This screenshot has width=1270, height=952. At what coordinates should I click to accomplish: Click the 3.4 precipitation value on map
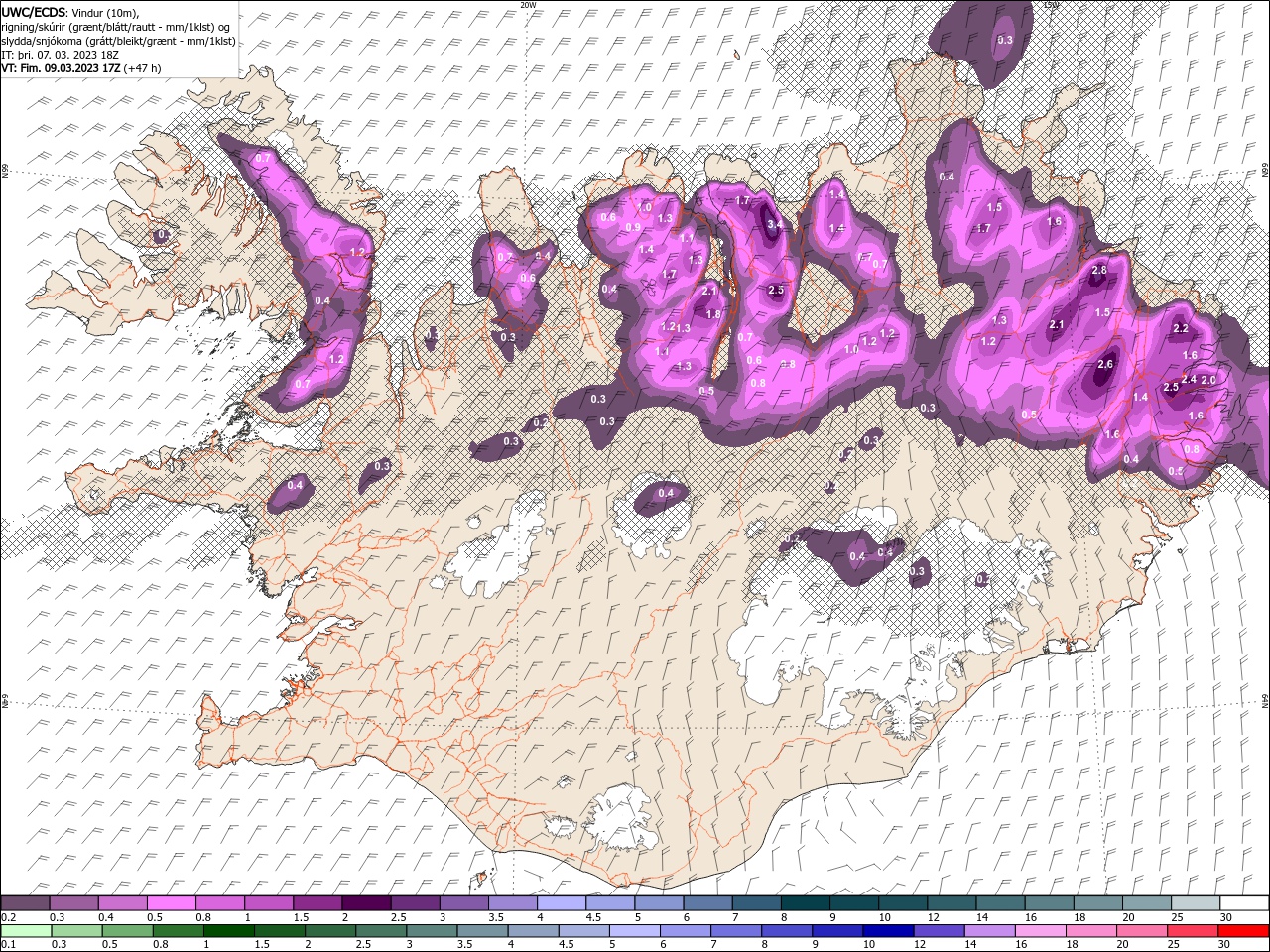(x=775, y=225)
